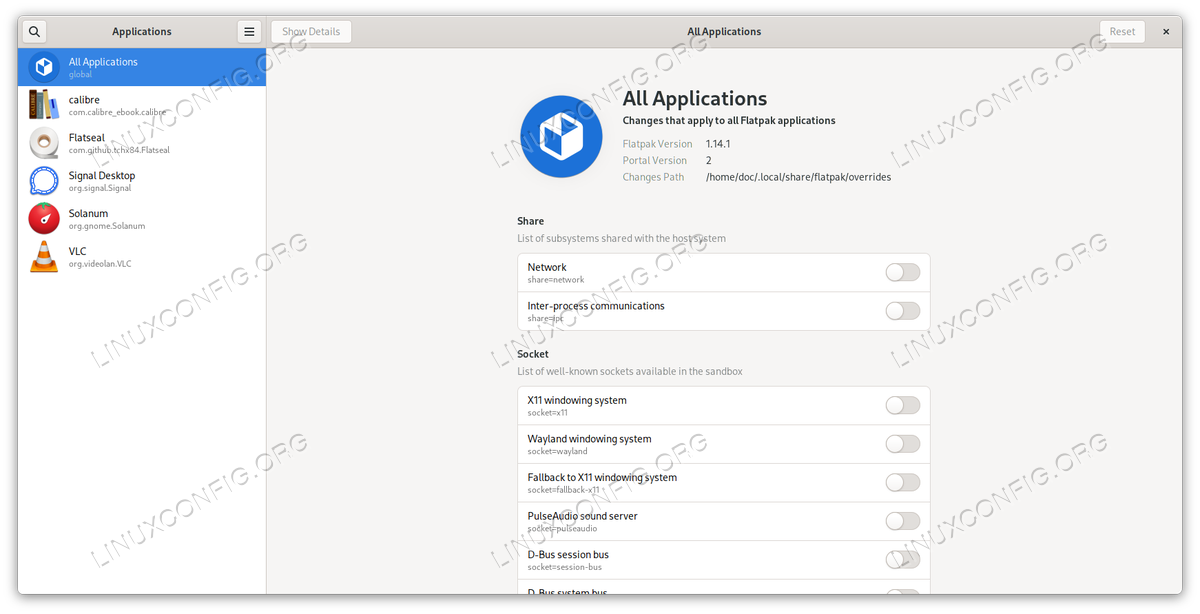The image size is (1200, 614).
Task: Toggle X11 windowing system socket
Action: click(902, 405)
